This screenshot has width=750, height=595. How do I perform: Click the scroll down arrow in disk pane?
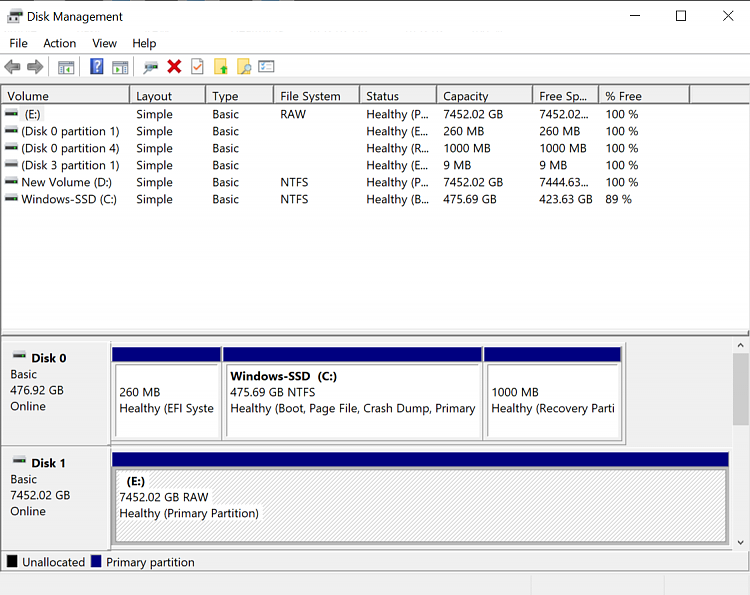(x=740, y=542)
